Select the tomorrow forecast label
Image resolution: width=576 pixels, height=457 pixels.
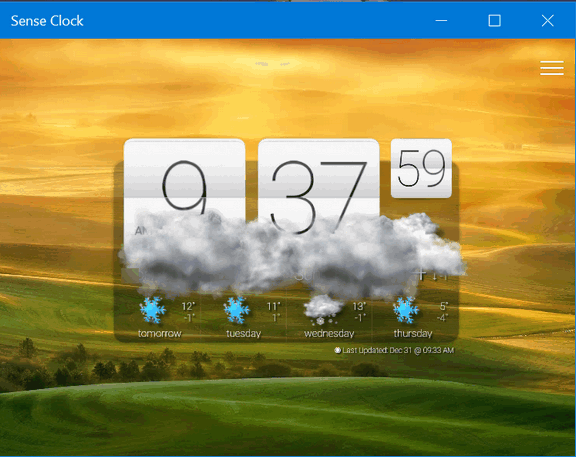point(160,334)
